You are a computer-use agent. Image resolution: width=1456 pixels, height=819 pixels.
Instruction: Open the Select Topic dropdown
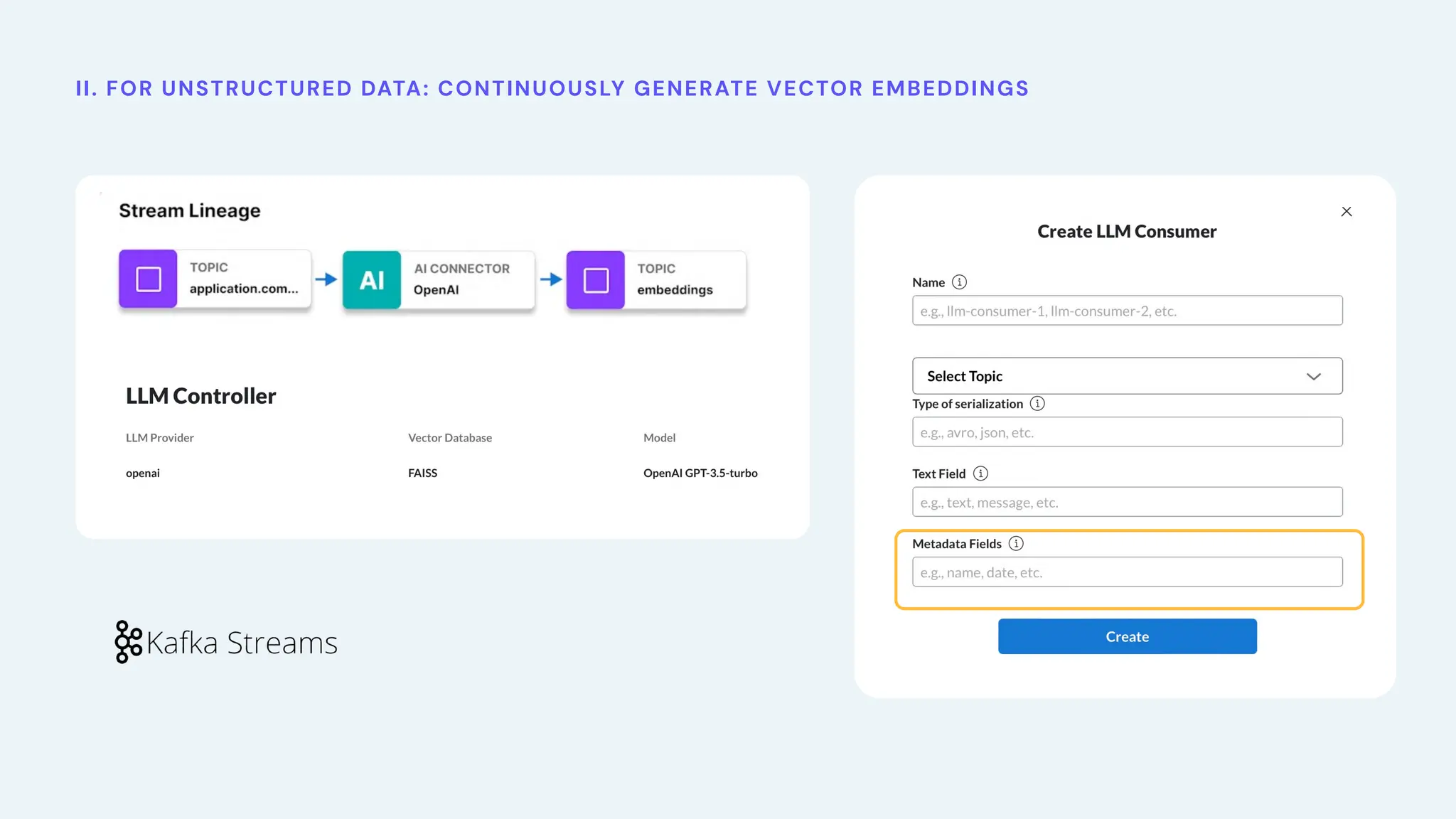tap(1128, 376)
